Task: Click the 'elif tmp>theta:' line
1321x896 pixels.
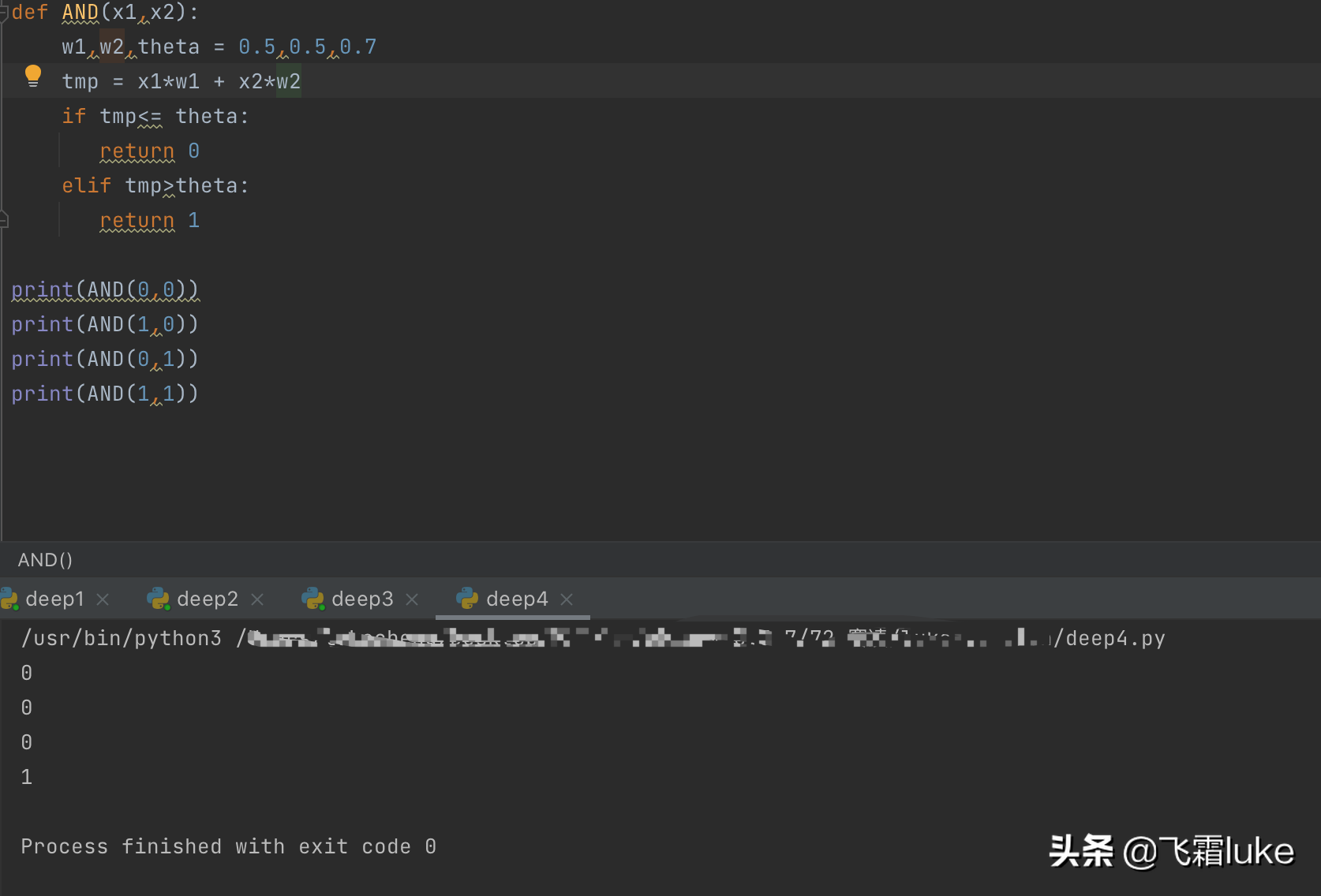Action: tap(155, 186)
